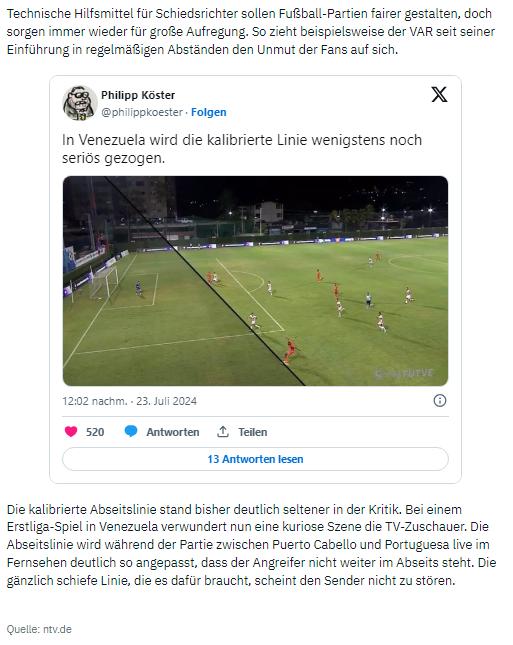Click the Teilen share label

coord(253,432)
